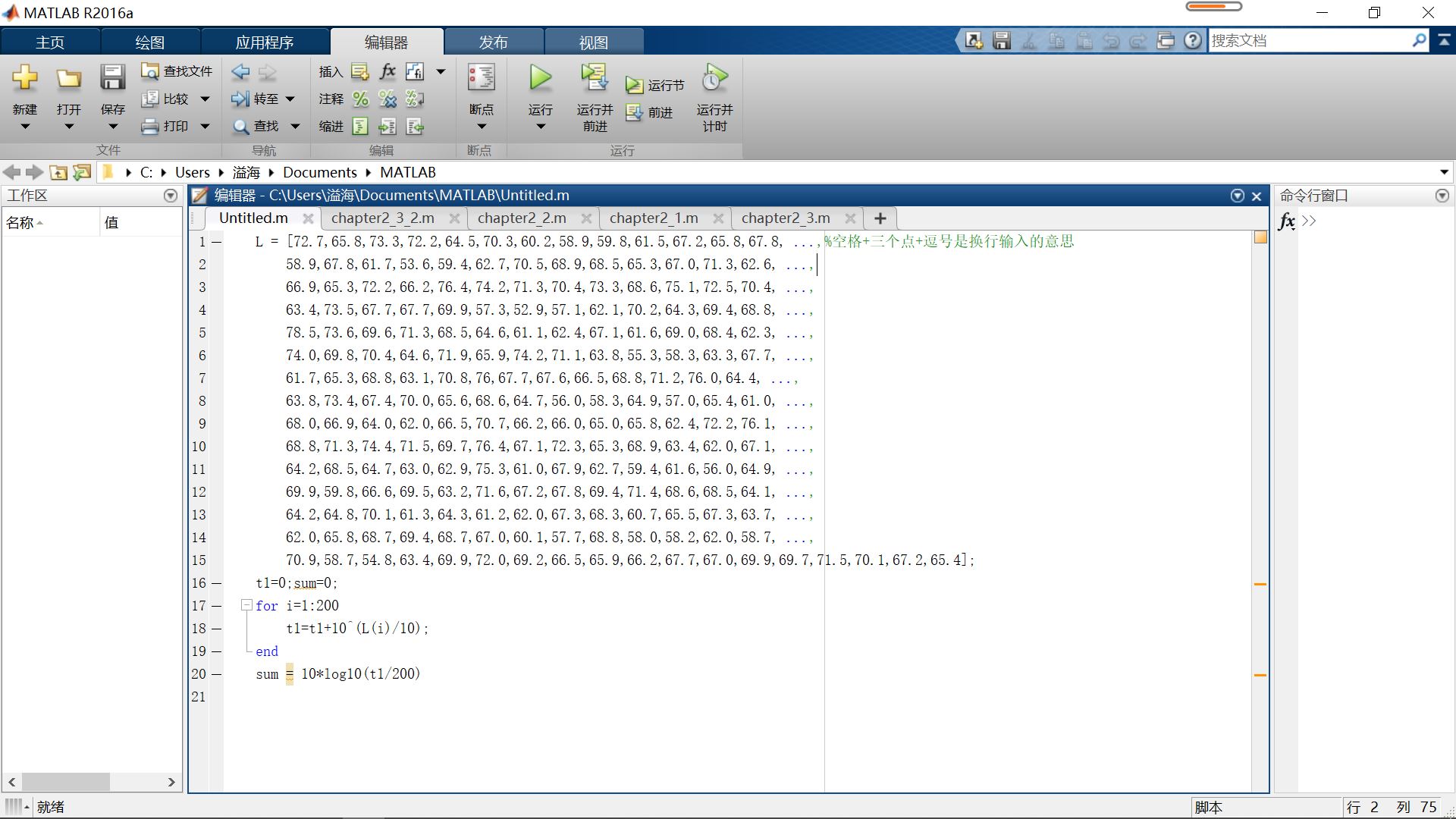Click the green Run (运行) button
Screen dimensions: 1456x819
(540, 78)
